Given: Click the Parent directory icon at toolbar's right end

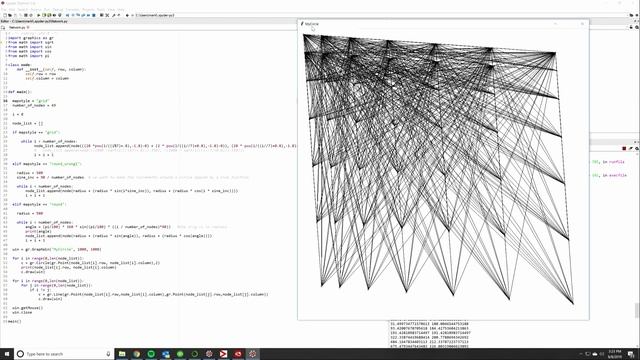Looking at the screenshot, I should 637,15.
